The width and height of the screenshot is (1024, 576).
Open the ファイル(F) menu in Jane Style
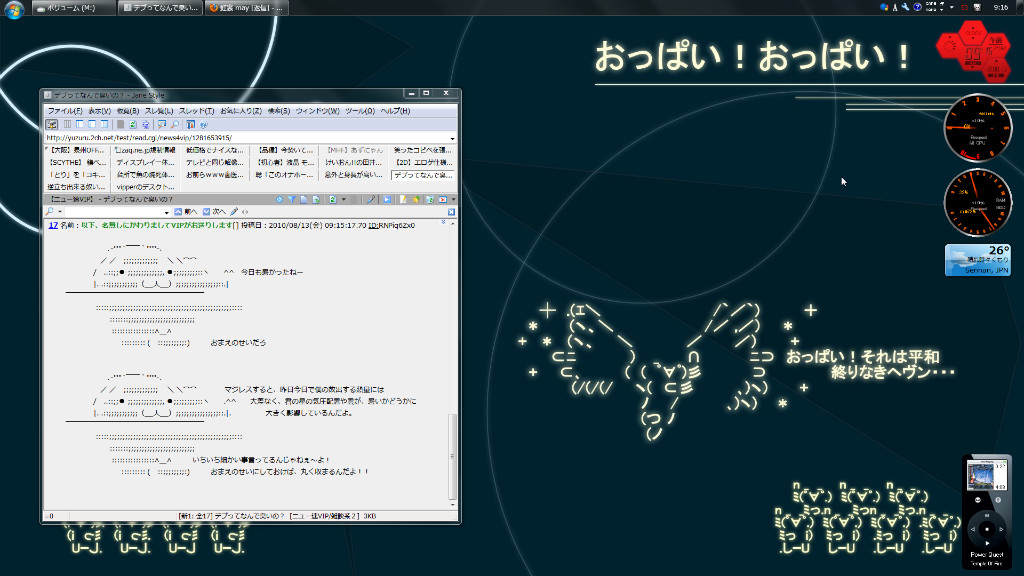pyautogui.click(x=65, y=111)
